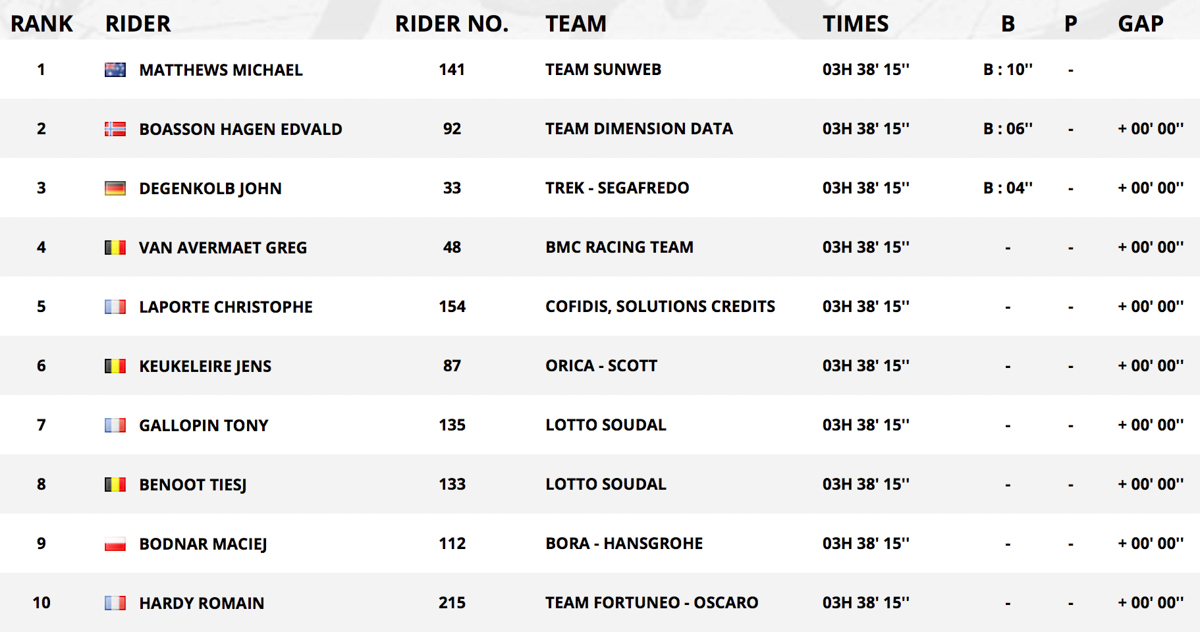The width and height of the screenshot is (1200, 632).
Task: Click the German flag beside Degenkolb John
Action: point(115,188)
